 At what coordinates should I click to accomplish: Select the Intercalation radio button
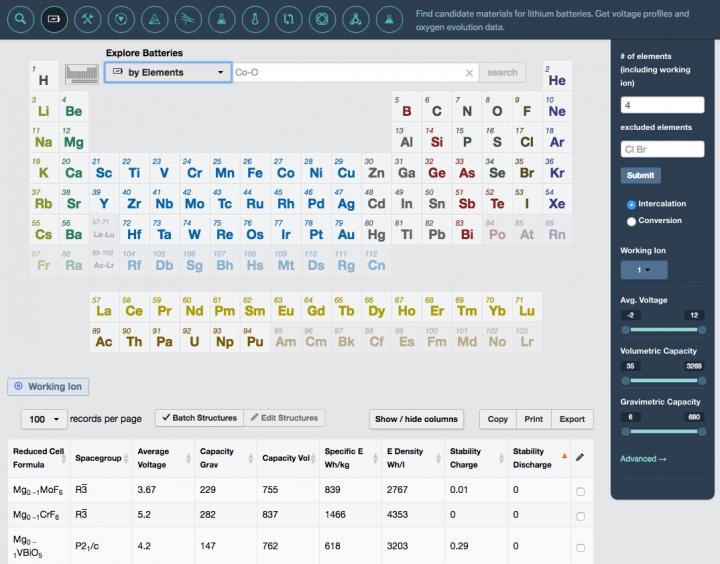(631, 204)
